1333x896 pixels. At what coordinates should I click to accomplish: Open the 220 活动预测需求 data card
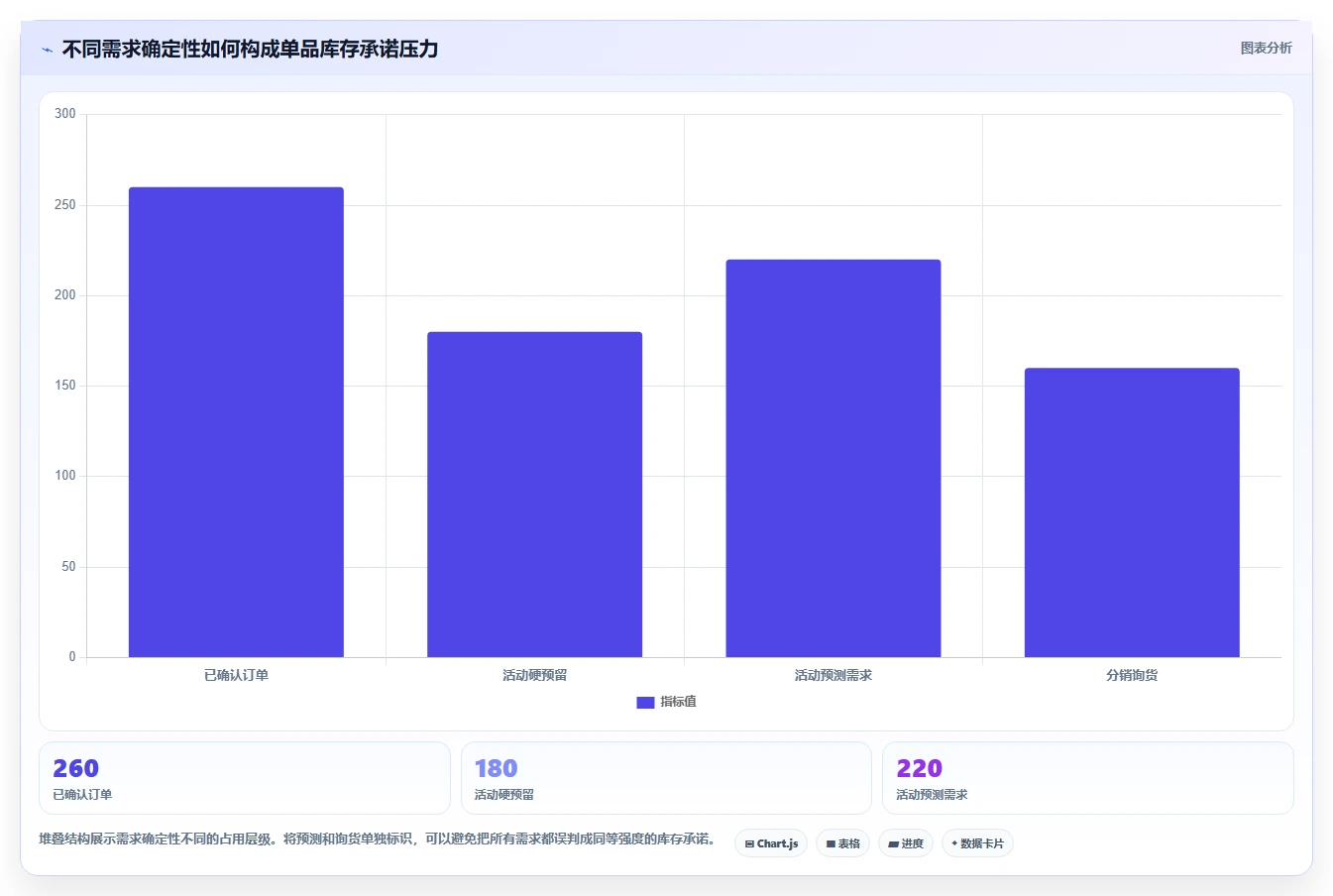[x=1088, y=778]
